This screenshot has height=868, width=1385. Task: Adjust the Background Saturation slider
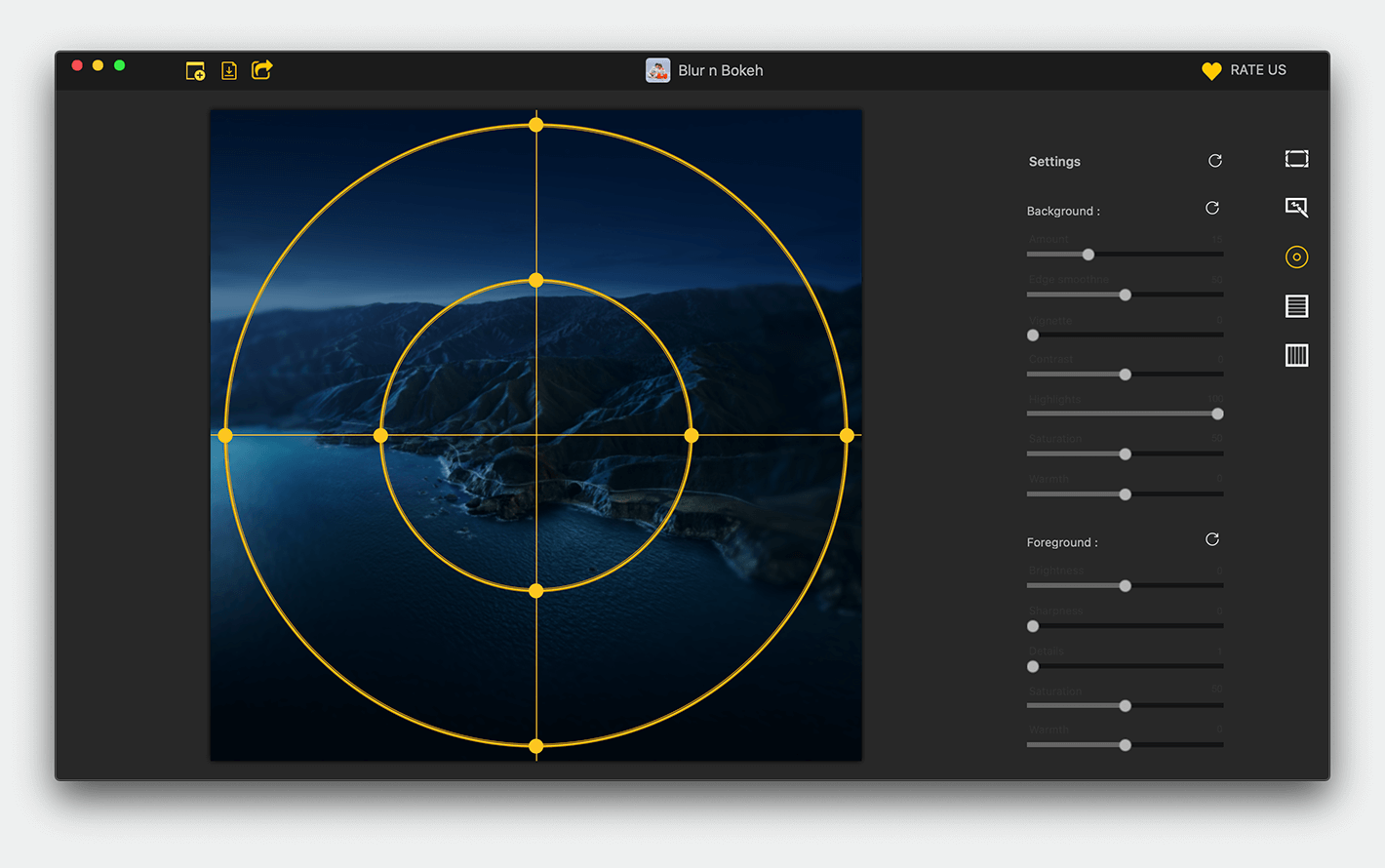click(x=1126, y=454)
